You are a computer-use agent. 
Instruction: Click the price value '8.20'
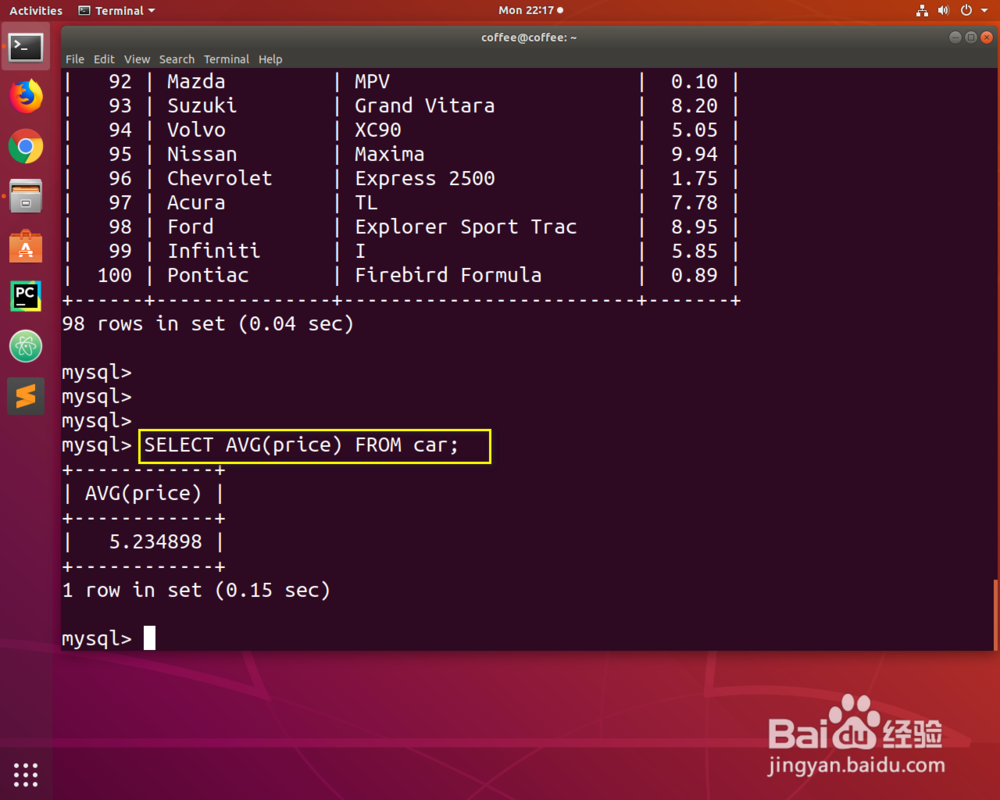pyautogui.click(x=694, y=106)
